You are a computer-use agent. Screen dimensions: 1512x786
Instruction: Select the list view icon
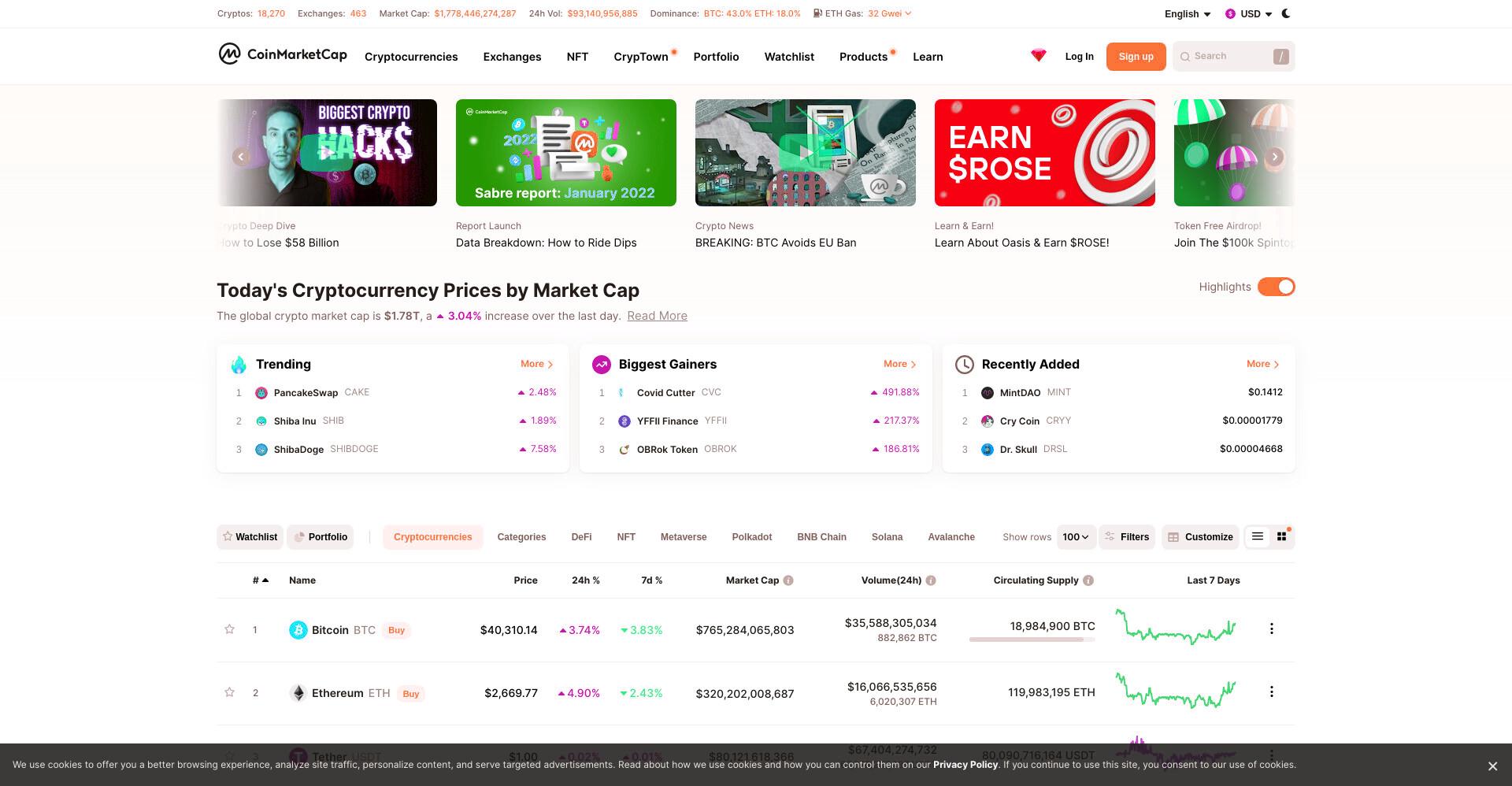pyautogui.click(x=1258, y=536)
